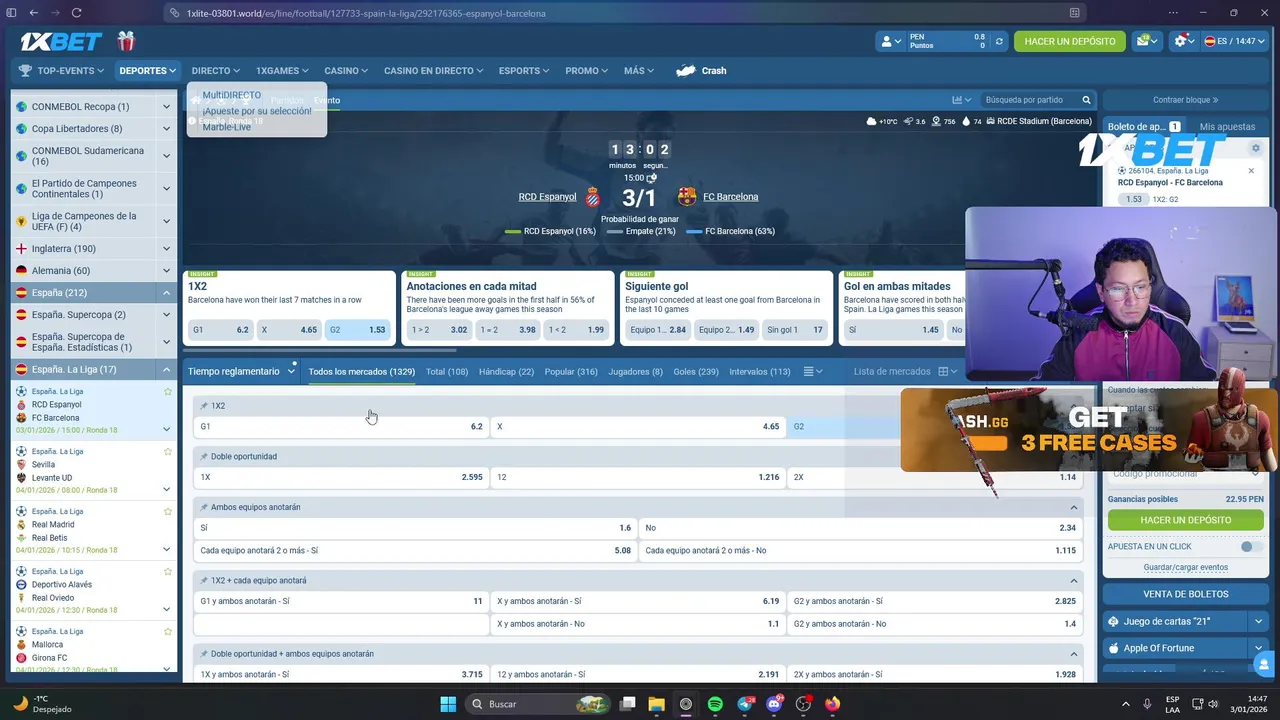
Task: Open the statistics chart dropdown
Action: pos(962,100)
